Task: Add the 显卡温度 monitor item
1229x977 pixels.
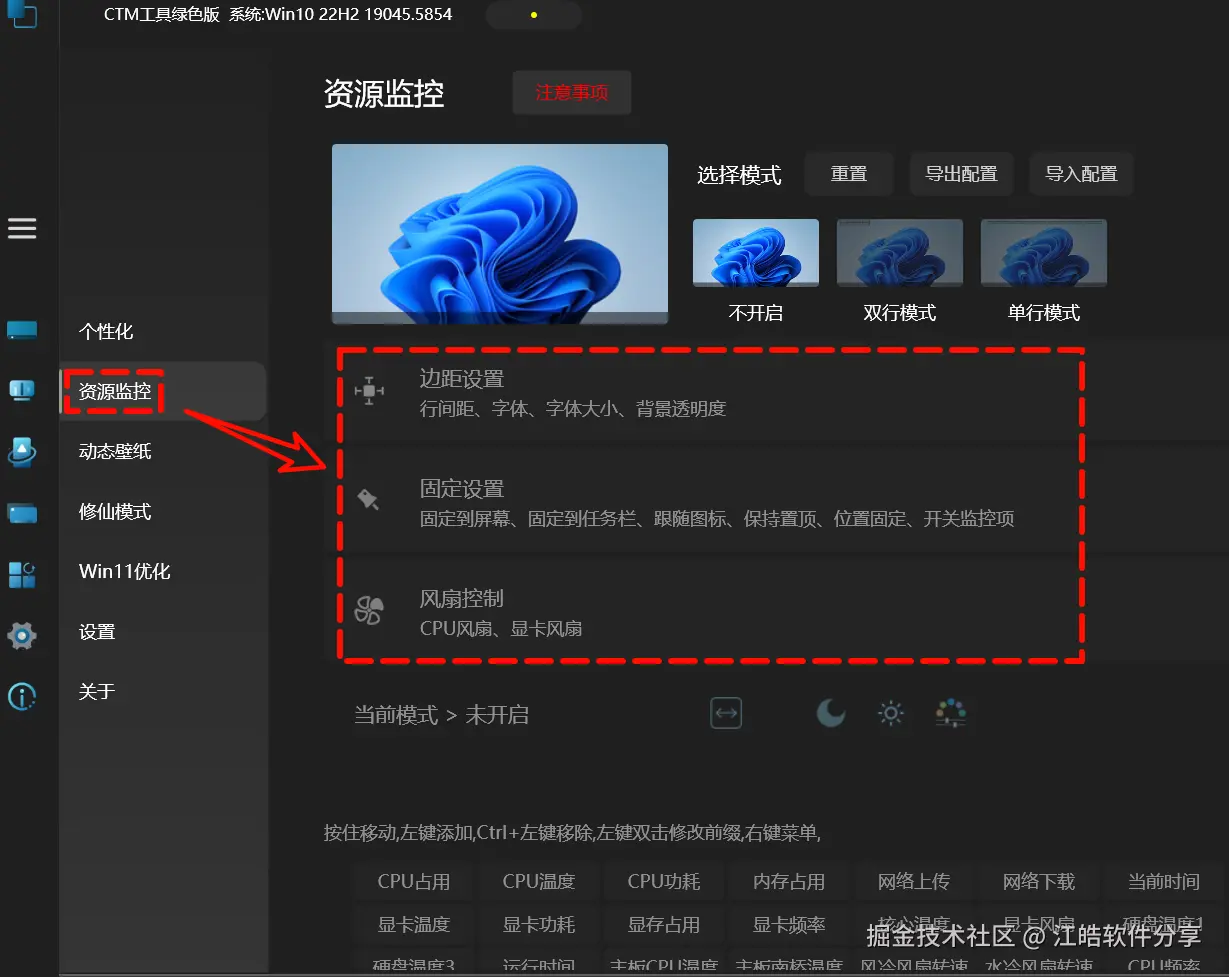Action: pyautogui.click(x=414, y=925)
